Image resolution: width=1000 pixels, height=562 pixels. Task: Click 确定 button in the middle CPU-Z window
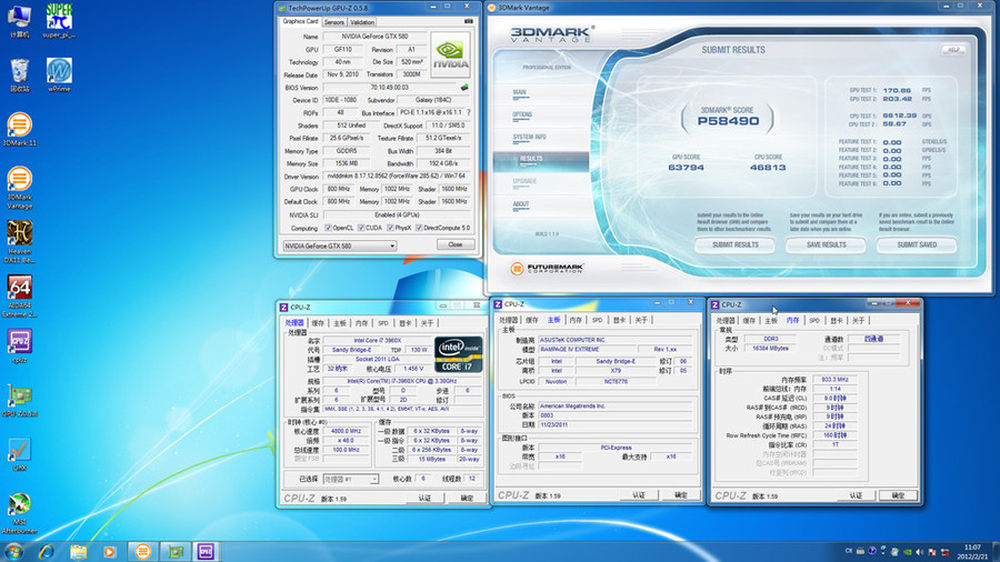(x=680, y=495)
